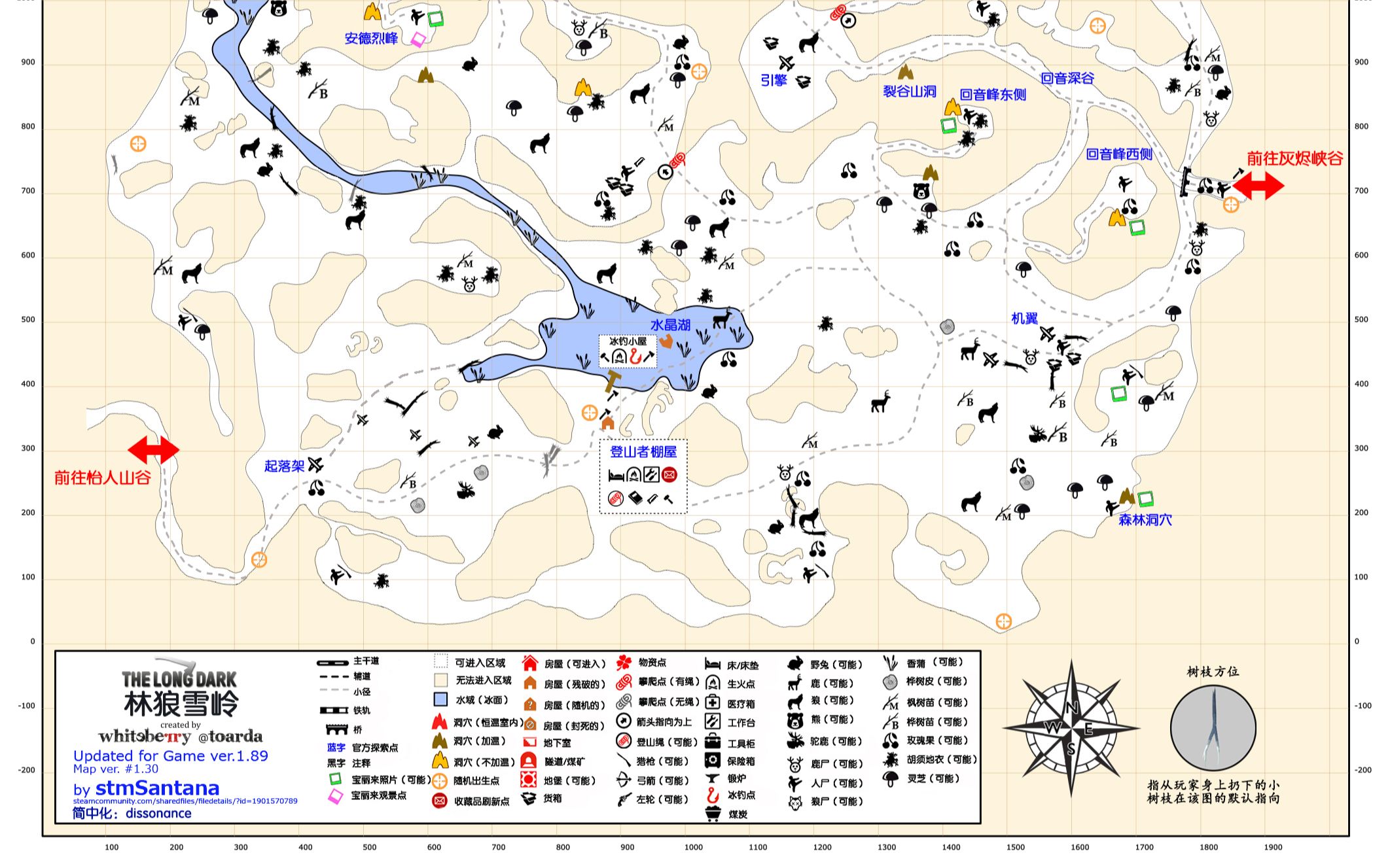
Task: Click the legend icon for 煤炭
Action: pos(713,814)
